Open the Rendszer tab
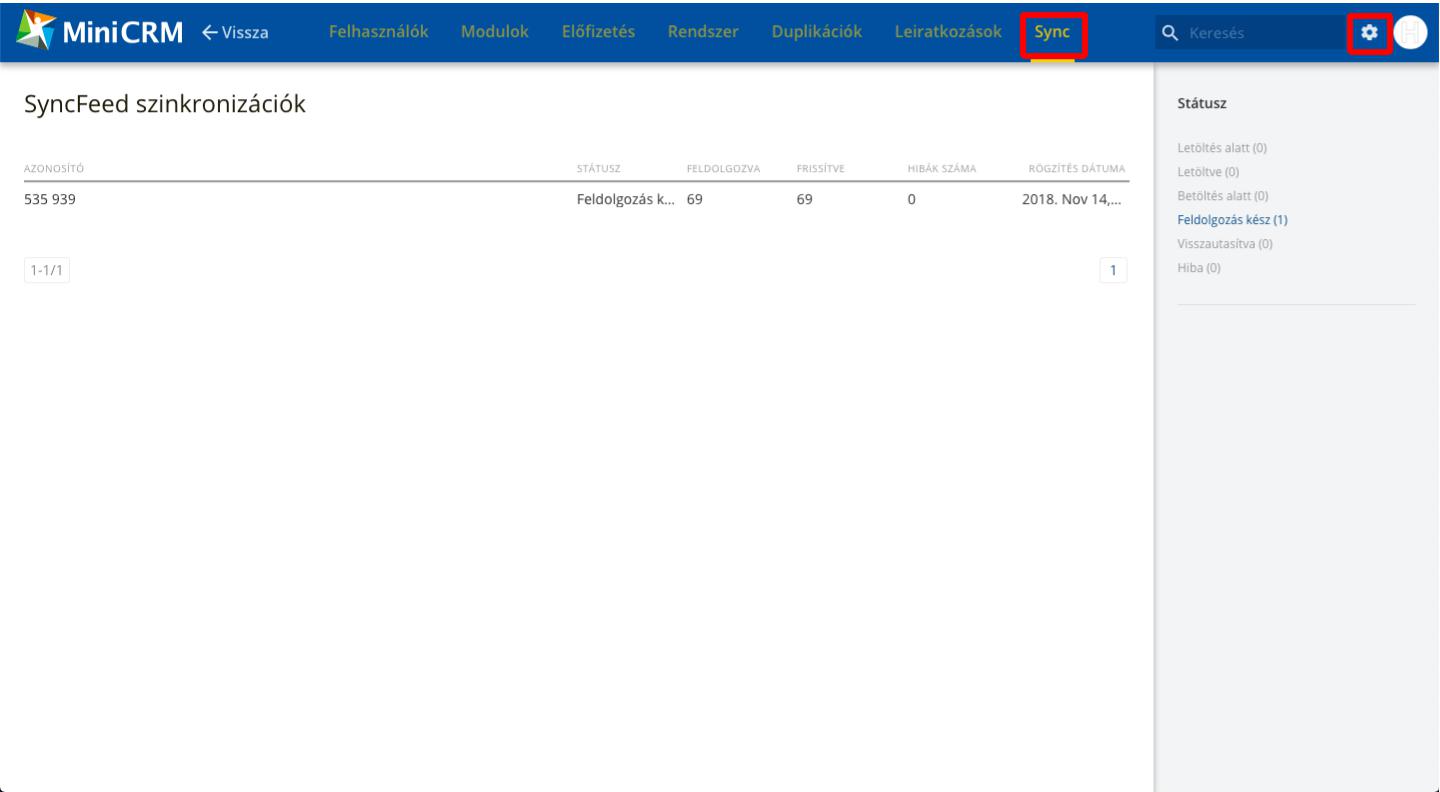This screenshot has width=1440, height=792. 703,32
